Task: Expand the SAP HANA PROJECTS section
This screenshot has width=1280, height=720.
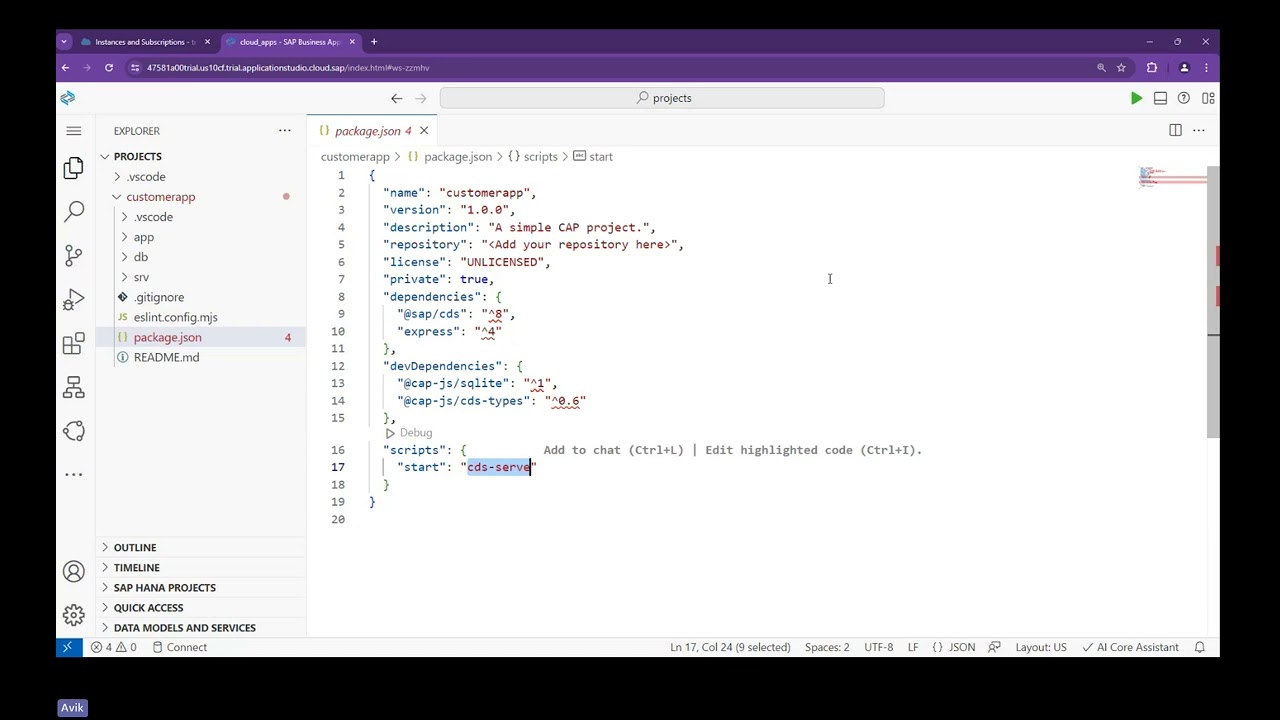Action: click(x=165, y=587)
